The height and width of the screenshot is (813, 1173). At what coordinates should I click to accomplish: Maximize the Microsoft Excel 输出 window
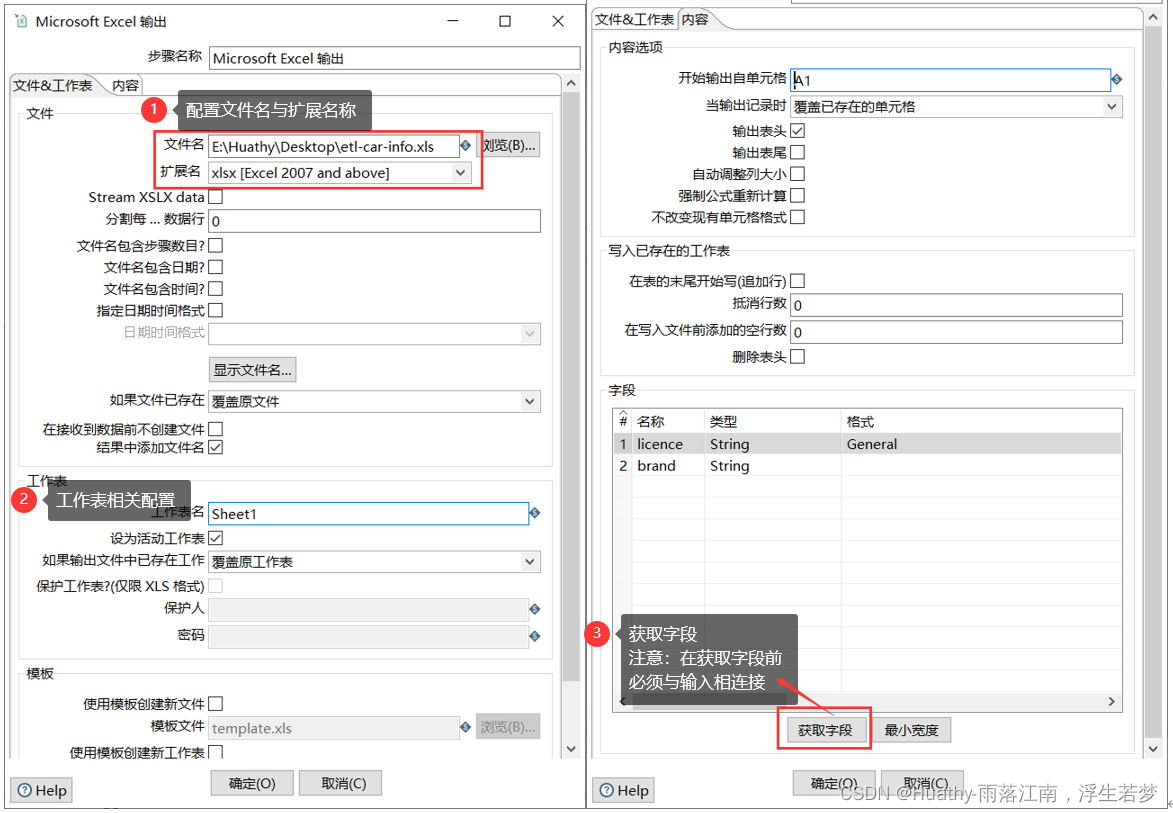(x=505, y=21)
